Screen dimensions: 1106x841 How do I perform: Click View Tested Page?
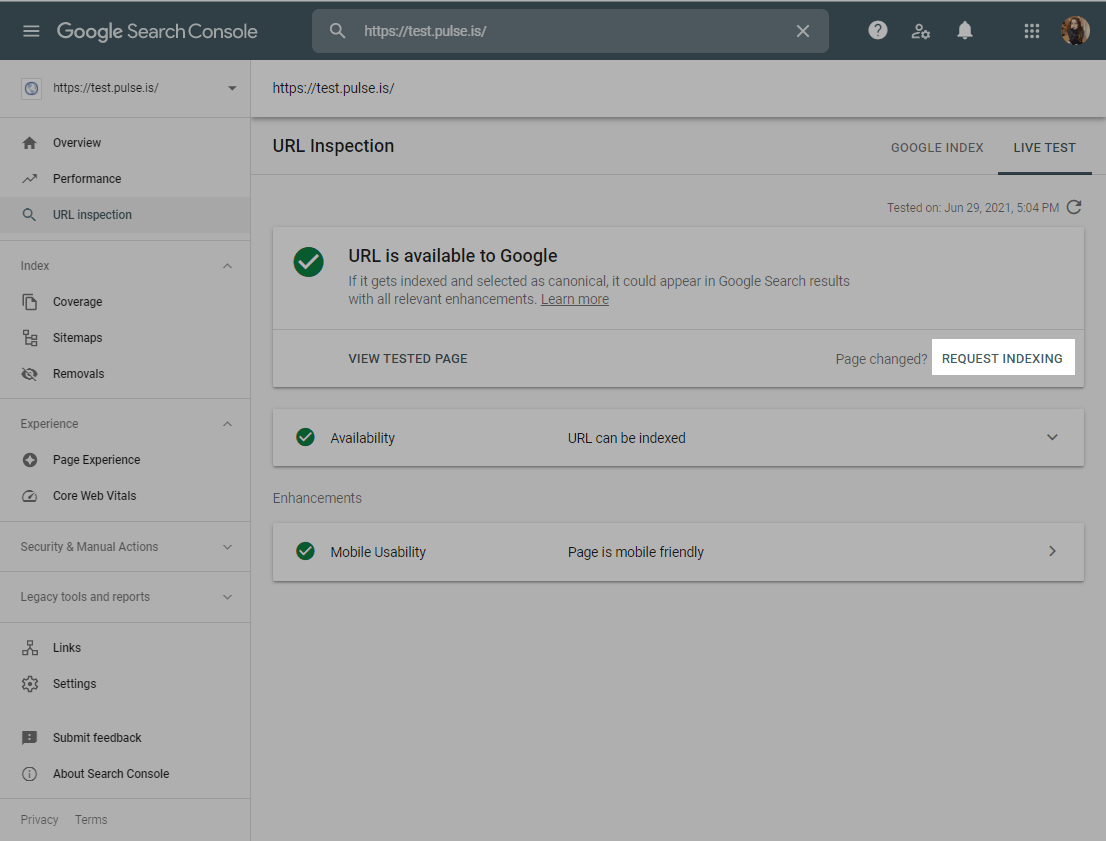coord(408,358)
